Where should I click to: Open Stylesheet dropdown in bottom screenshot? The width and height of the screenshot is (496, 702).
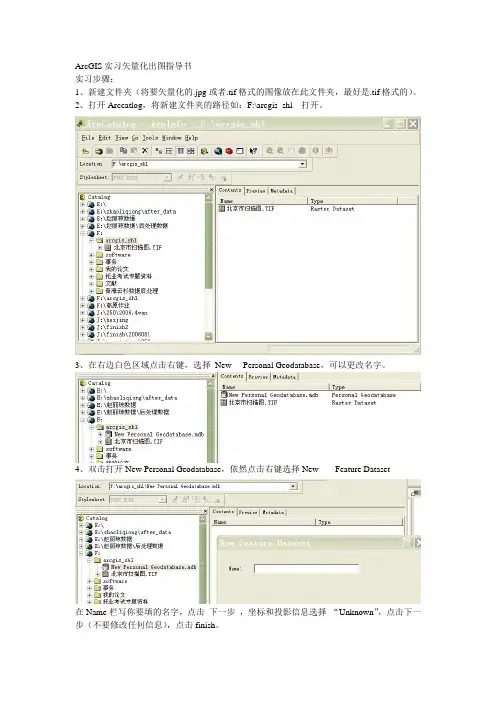[x=162, y=499]
